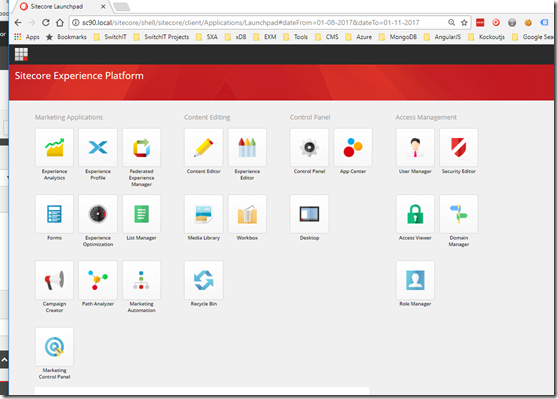Open a new browser tab

coord(122,6)
